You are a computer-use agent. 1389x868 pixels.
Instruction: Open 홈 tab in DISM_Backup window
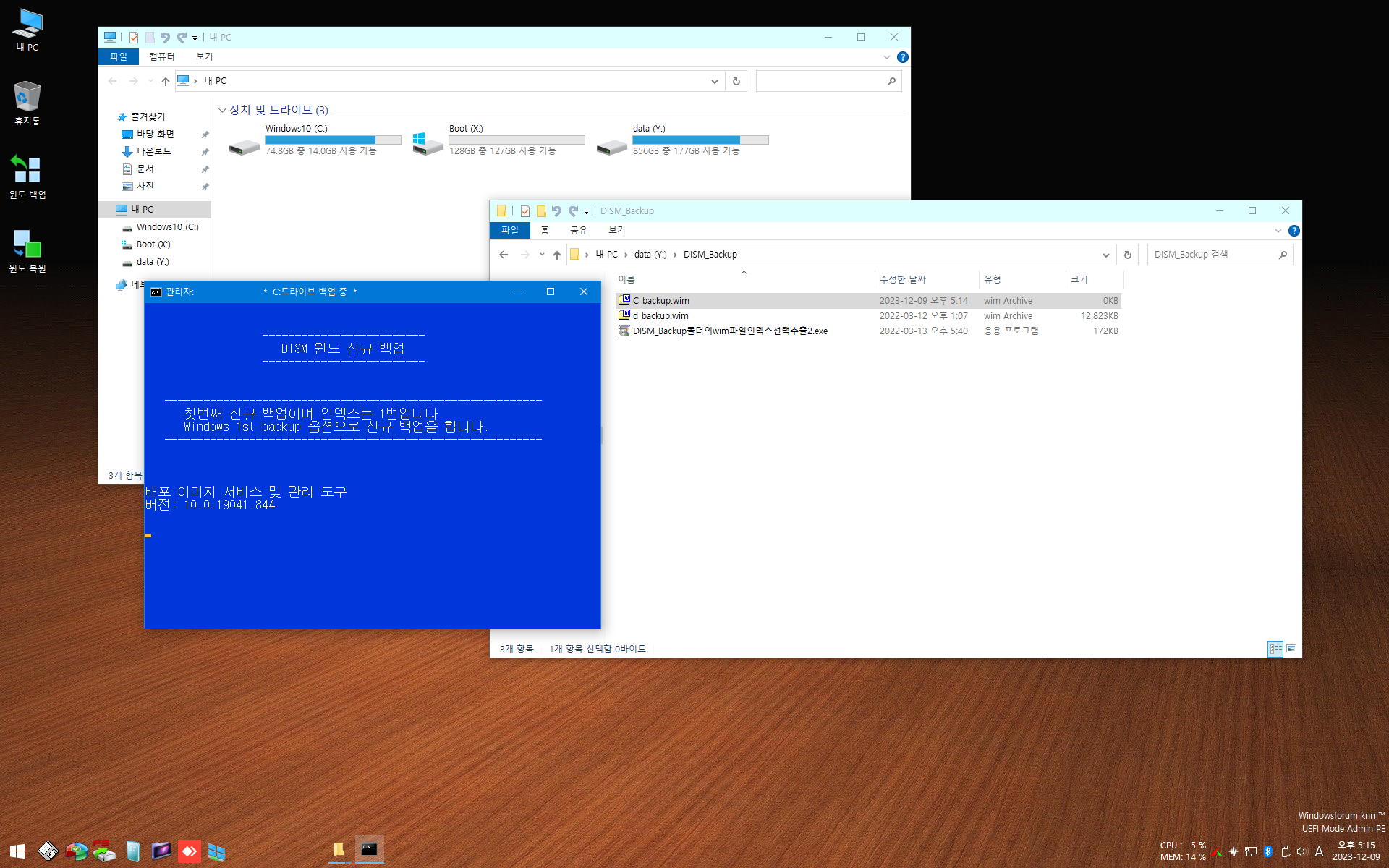pyautogui.click(x=545, y=230)
